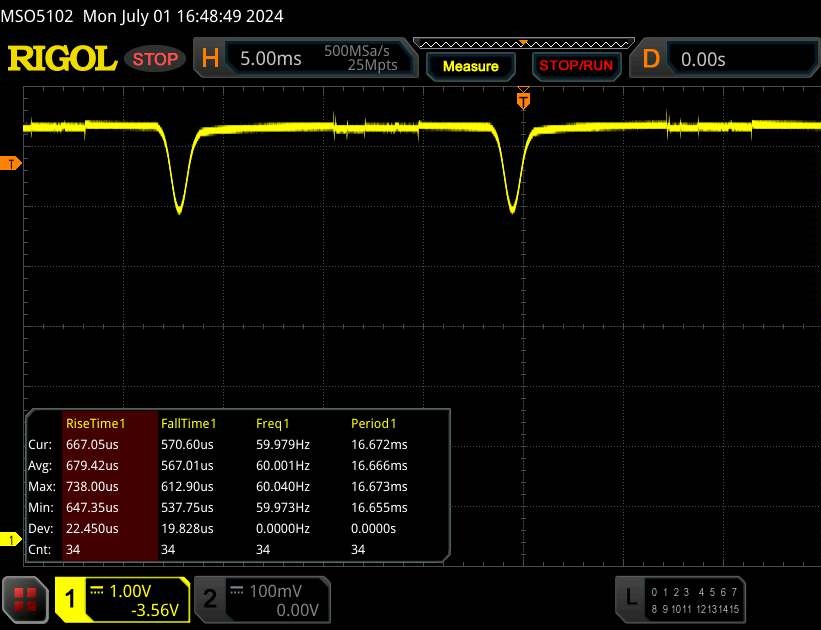Select the 0.00s delay value
Screen dimensions: 821x630
click(703, 59)
